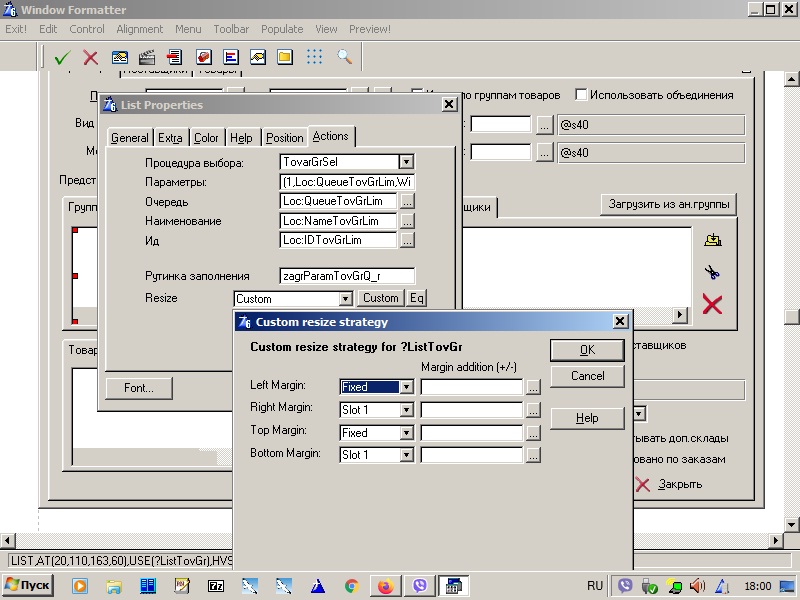Expand the Top Margin dropdown
This screenshot has height=600, width=800.
point(406,433)
